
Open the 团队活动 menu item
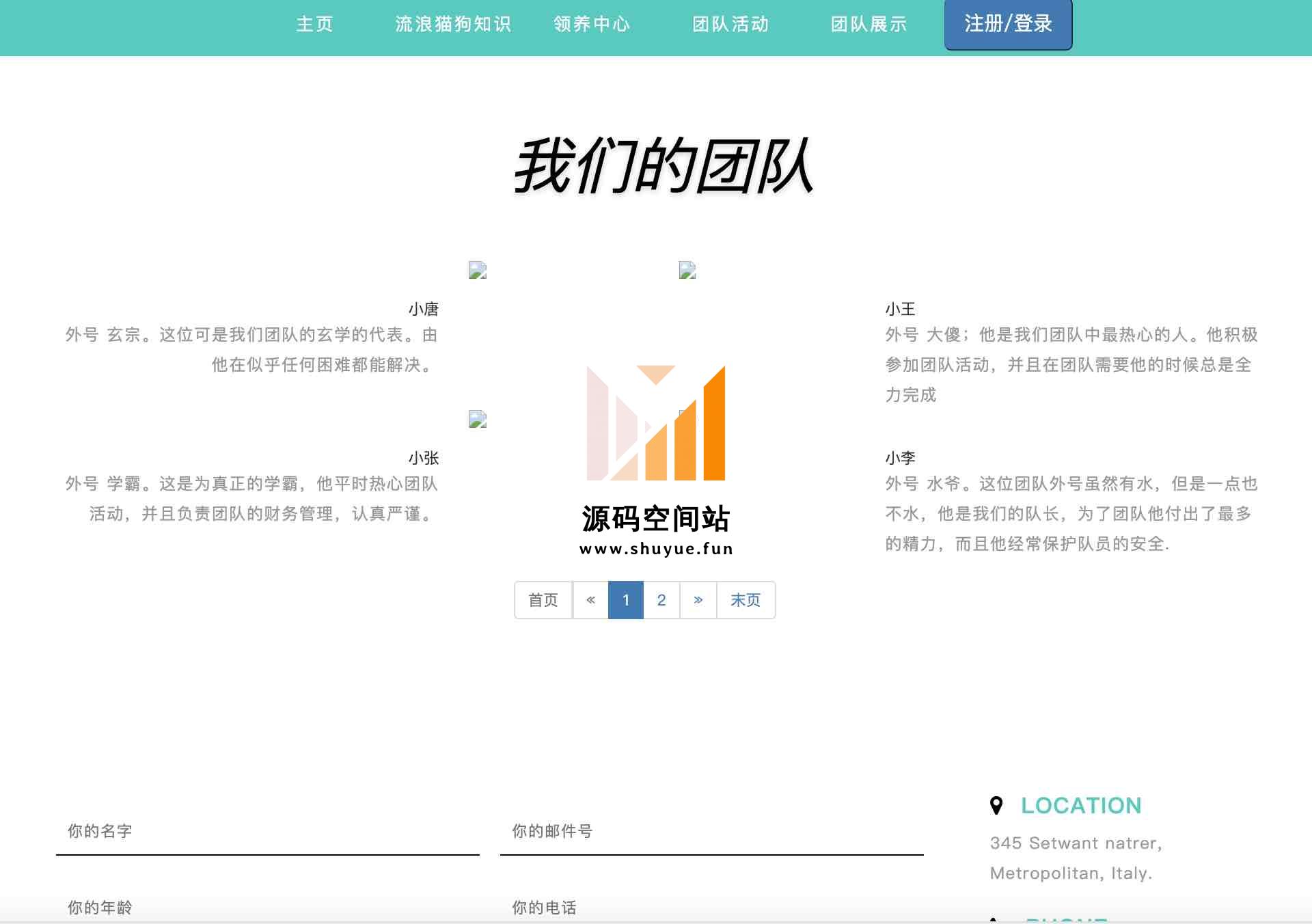(730, 25)
